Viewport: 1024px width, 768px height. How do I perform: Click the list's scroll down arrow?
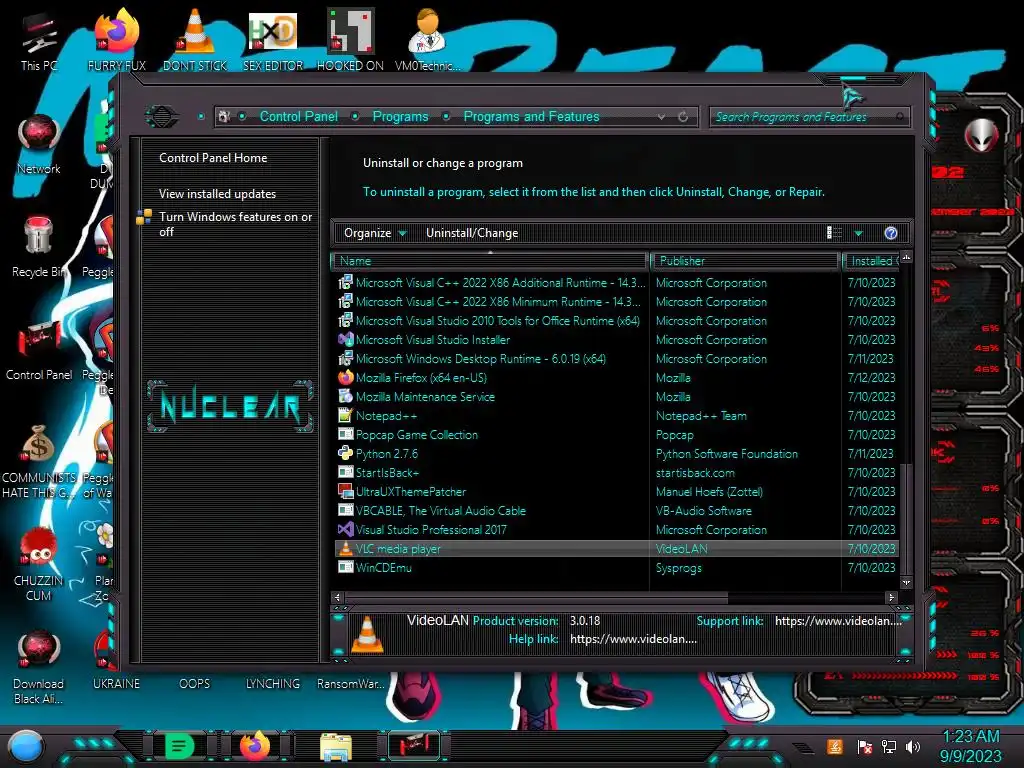[906, 582]
